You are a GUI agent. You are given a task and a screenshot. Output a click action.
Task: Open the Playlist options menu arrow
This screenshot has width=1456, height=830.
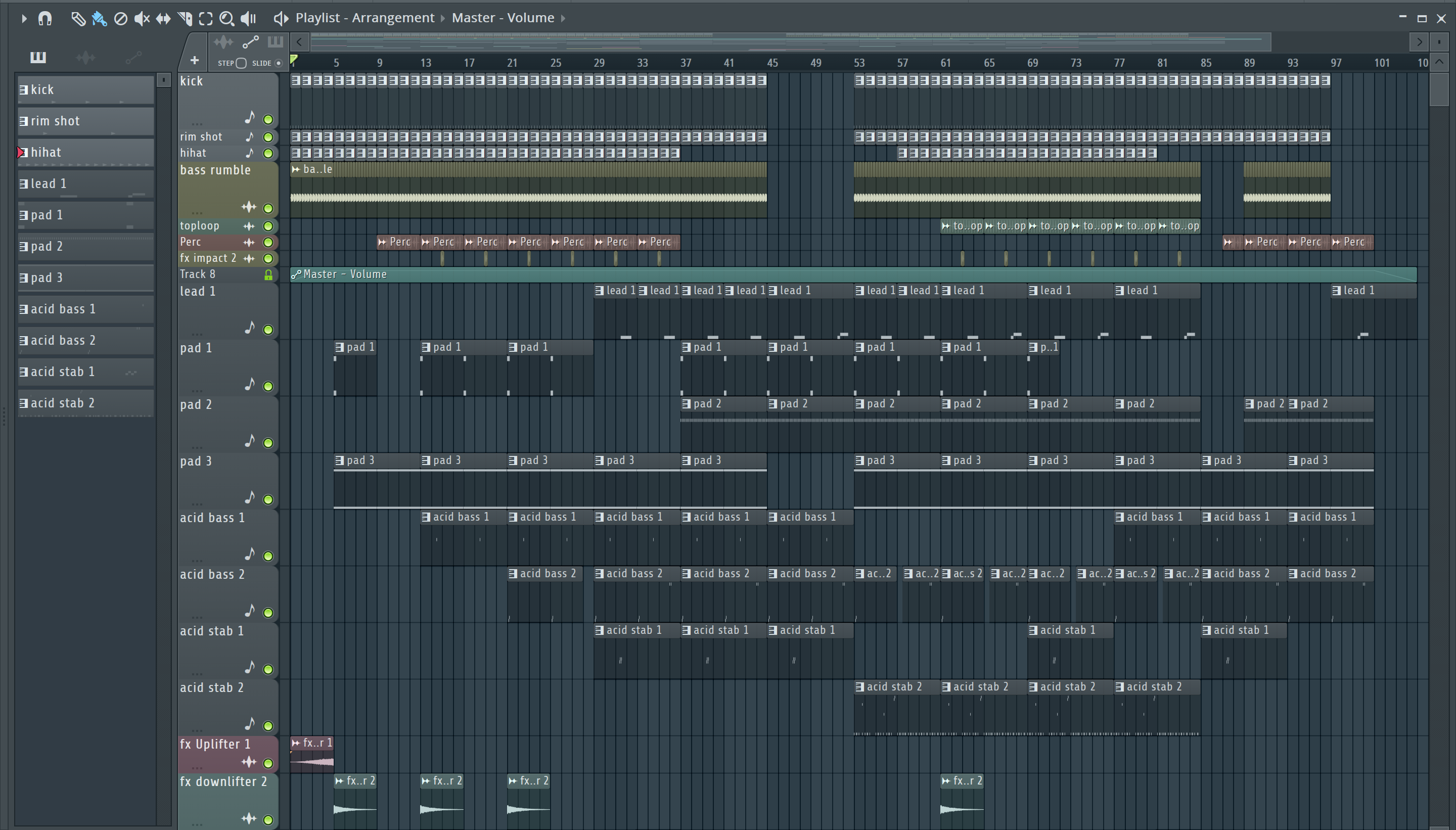pos(23,18)
